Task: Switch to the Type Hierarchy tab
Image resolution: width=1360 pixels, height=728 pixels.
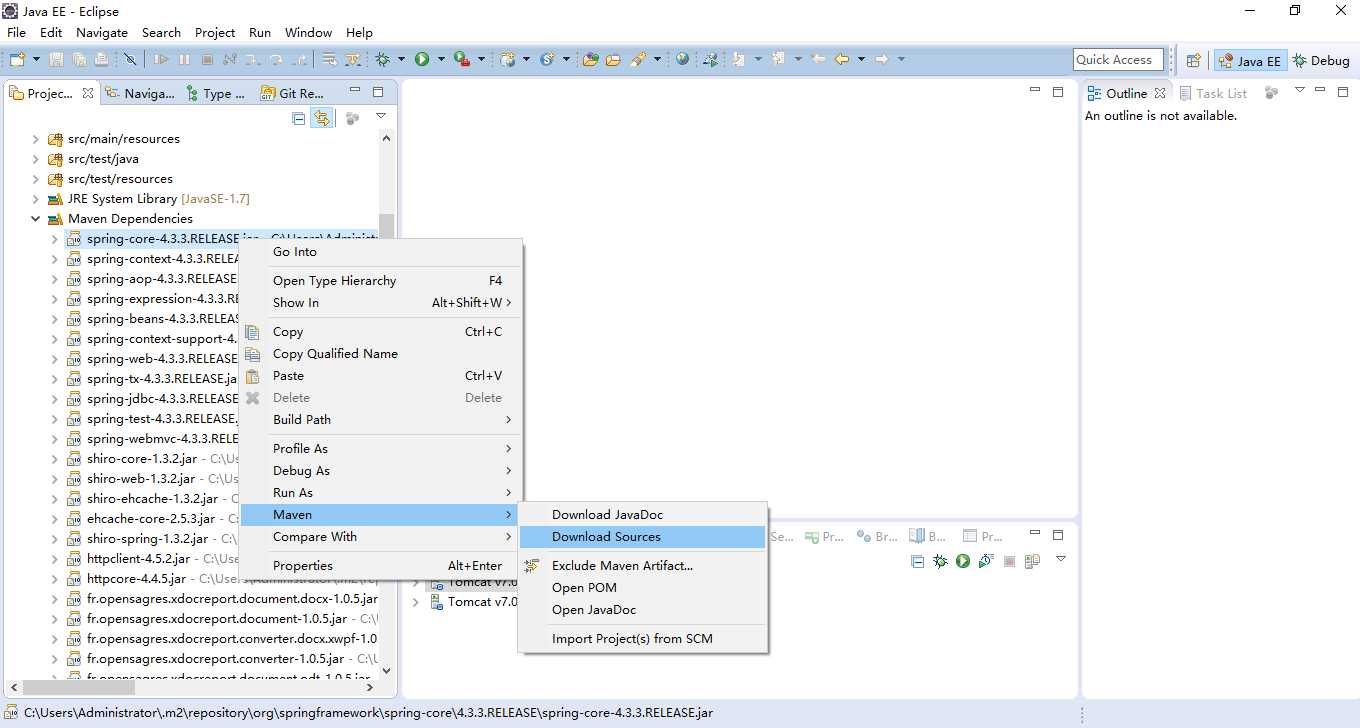Action: 214,93
